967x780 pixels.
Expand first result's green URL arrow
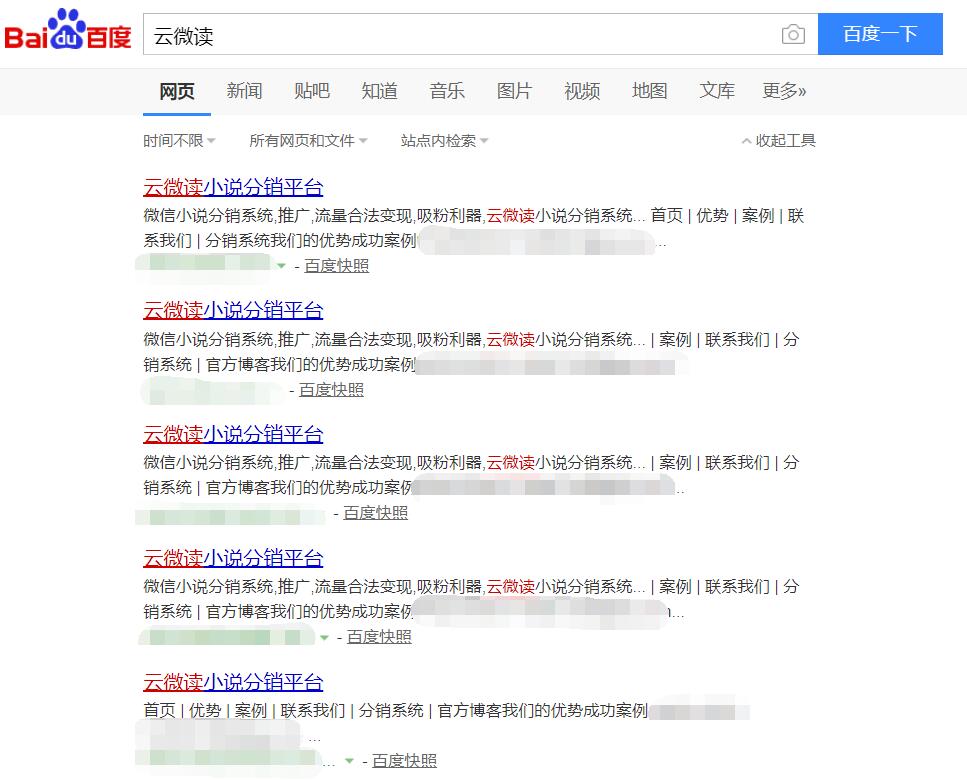point(281,266)
